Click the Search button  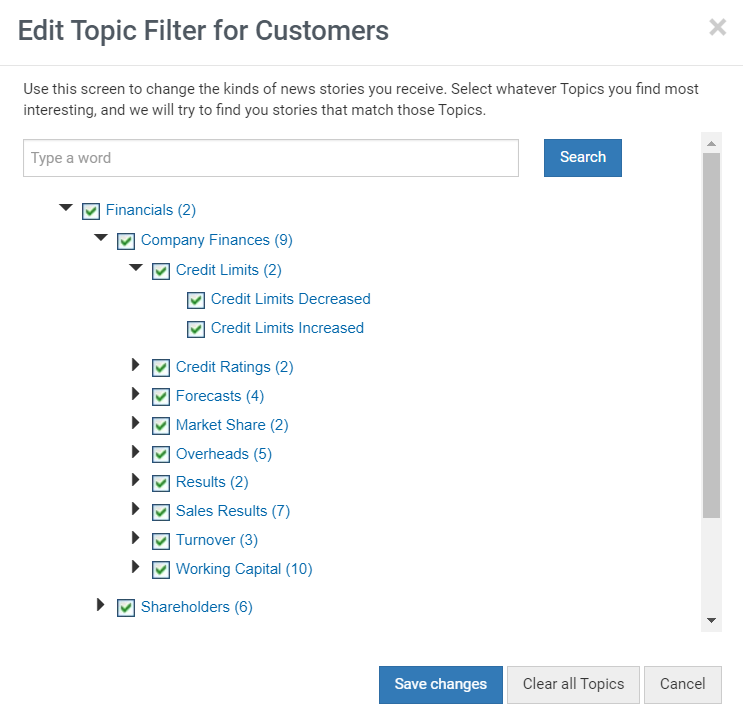pyautogui.click(x=583, y=158)
